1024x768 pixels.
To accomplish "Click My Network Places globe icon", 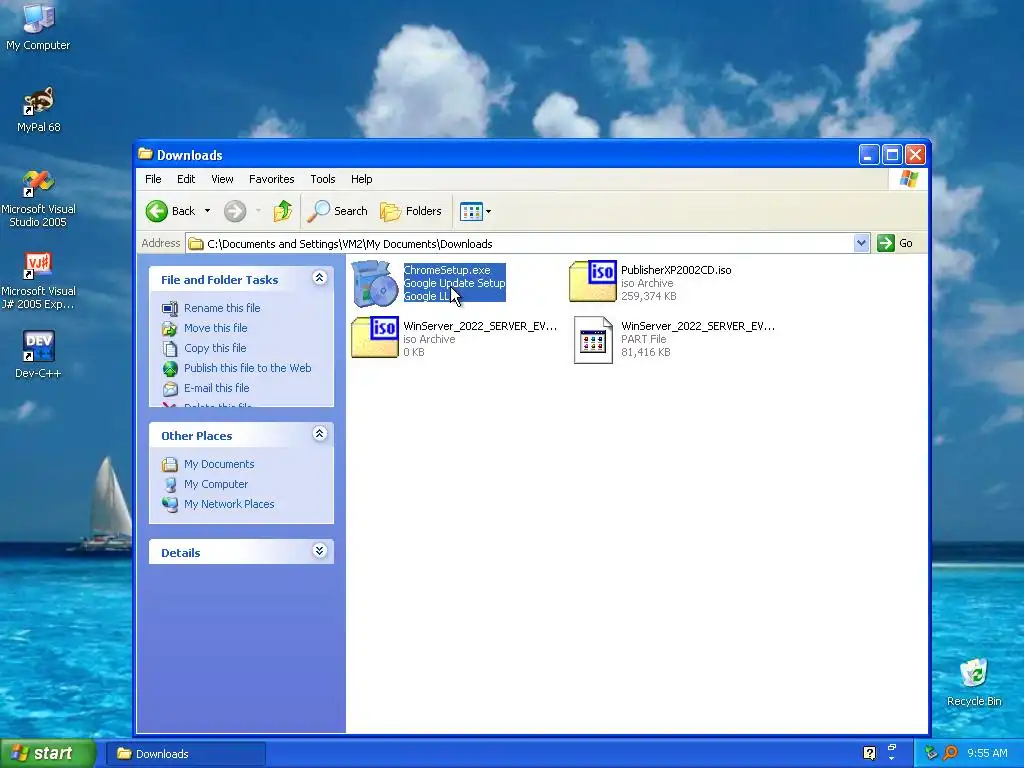I will [x=170, y=504].
